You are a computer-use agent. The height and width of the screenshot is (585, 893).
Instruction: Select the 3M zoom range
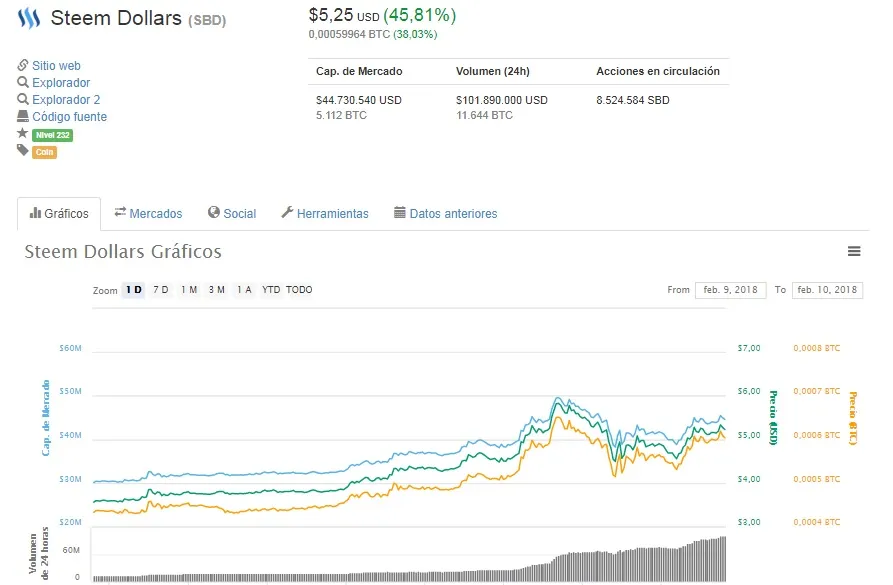coord(216,290)
